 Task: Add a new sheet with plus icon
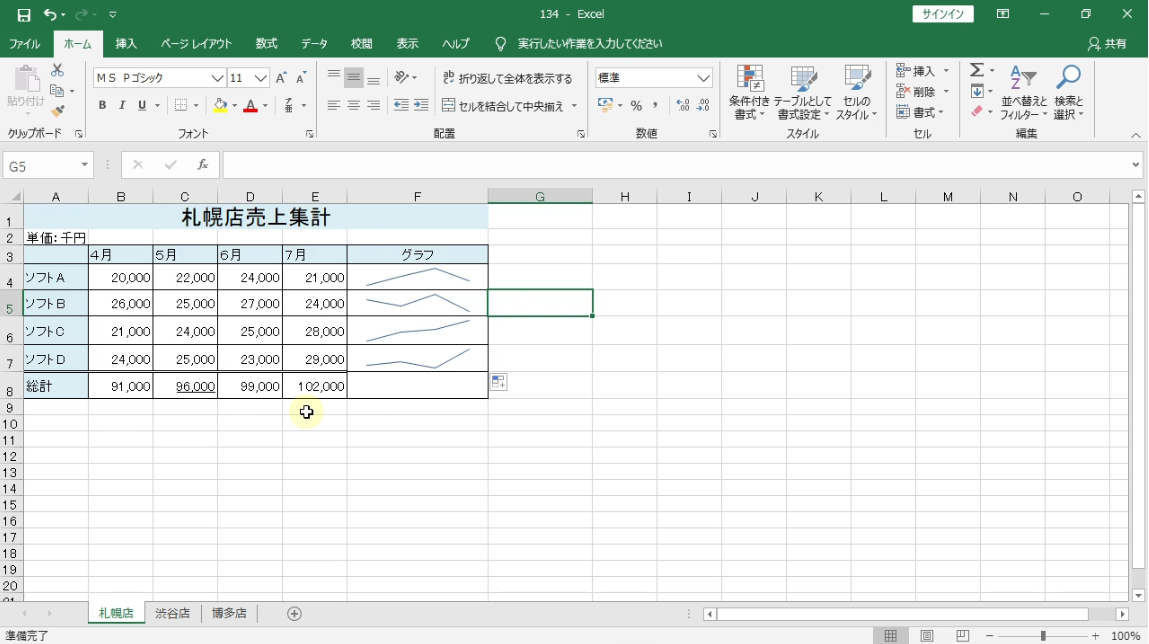(294, 614)
